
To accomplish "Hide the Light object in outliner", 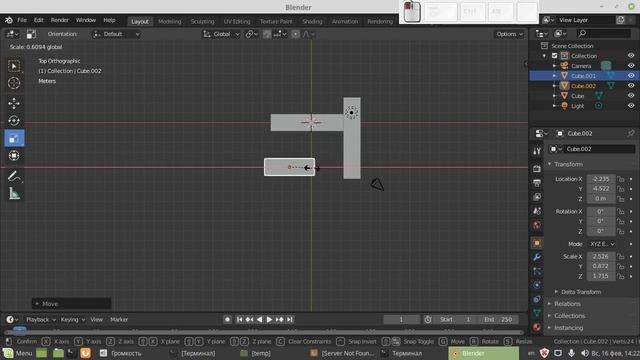I will 631,106.
